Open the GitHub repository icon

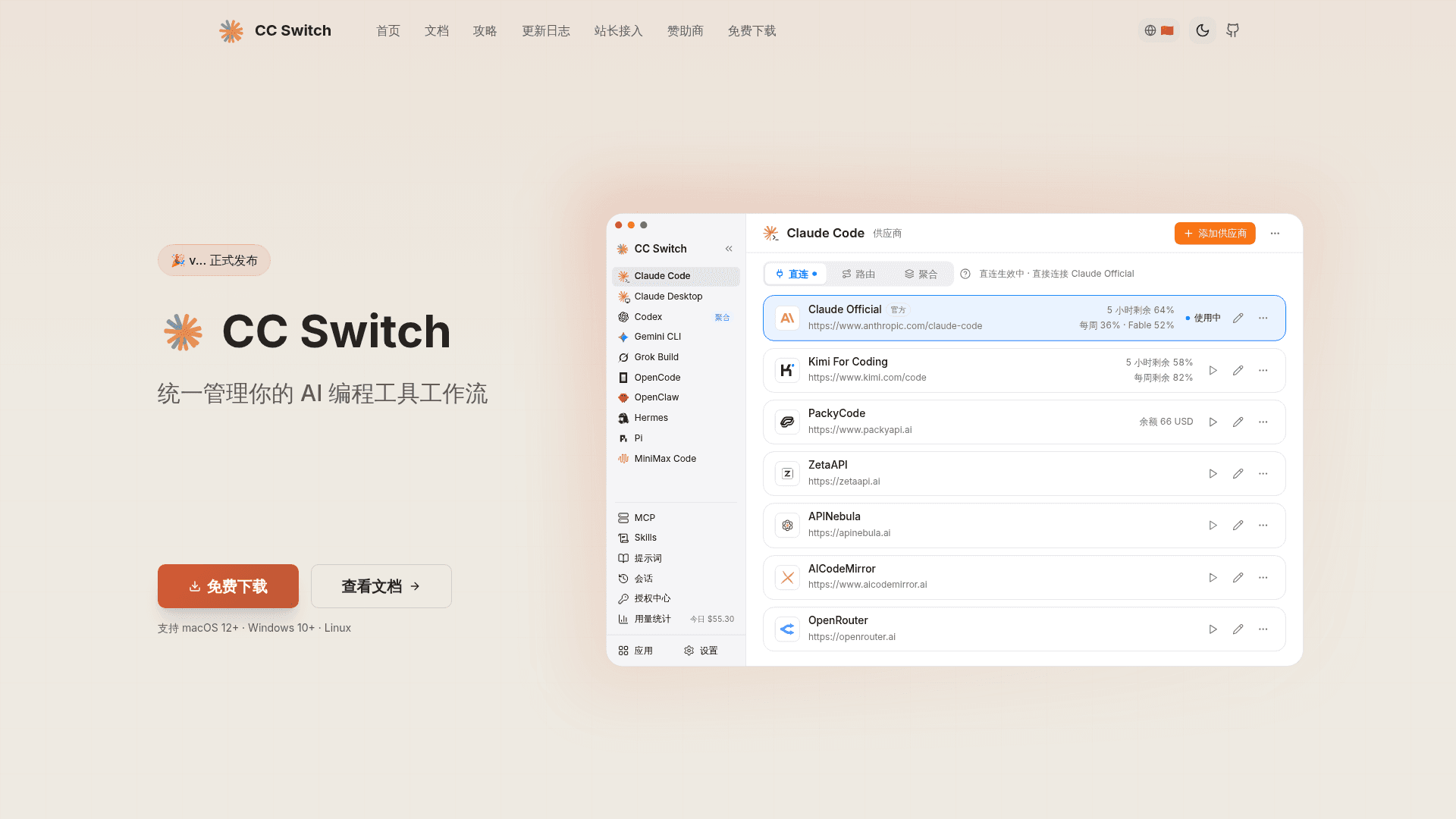(1233, 30)
